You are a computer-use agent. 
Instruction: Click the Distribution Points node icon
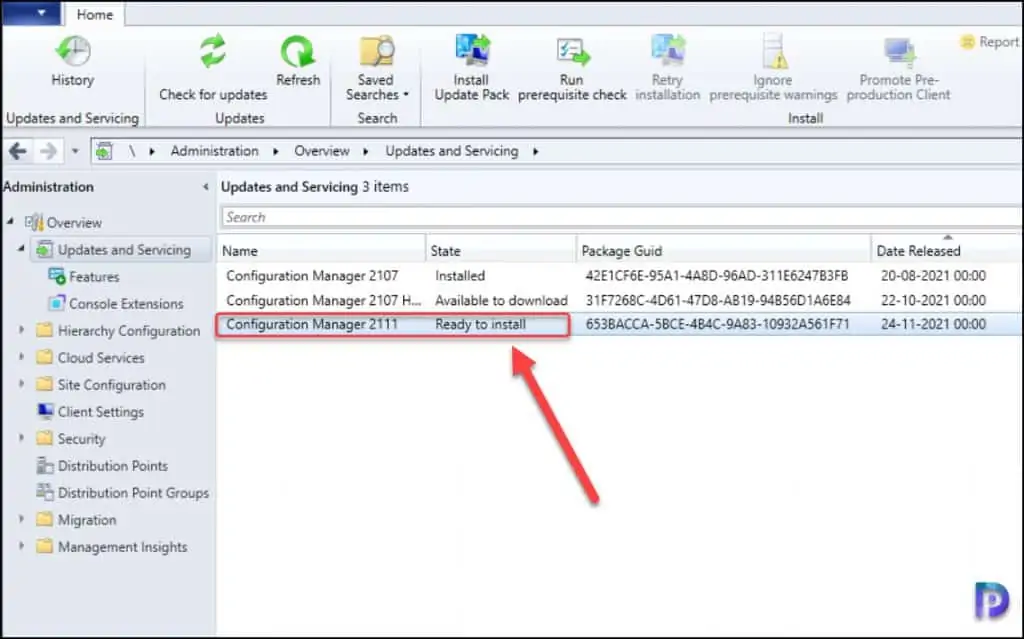(45, 465)
